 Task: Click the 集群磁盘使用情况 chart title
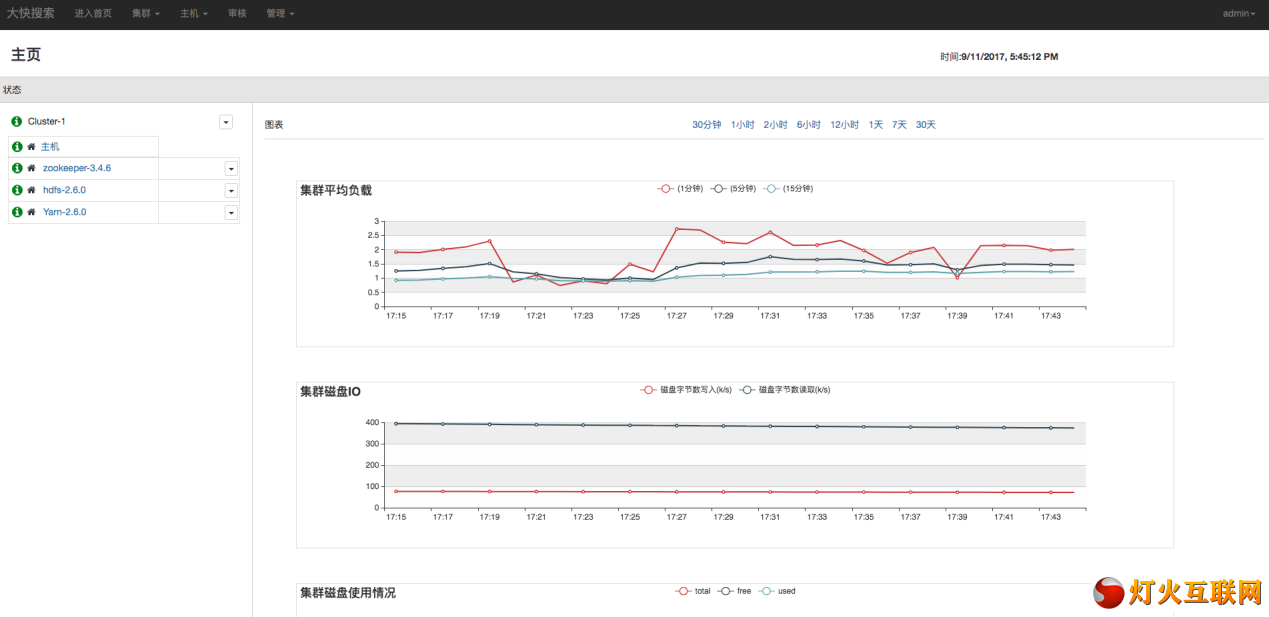point(348,593)
